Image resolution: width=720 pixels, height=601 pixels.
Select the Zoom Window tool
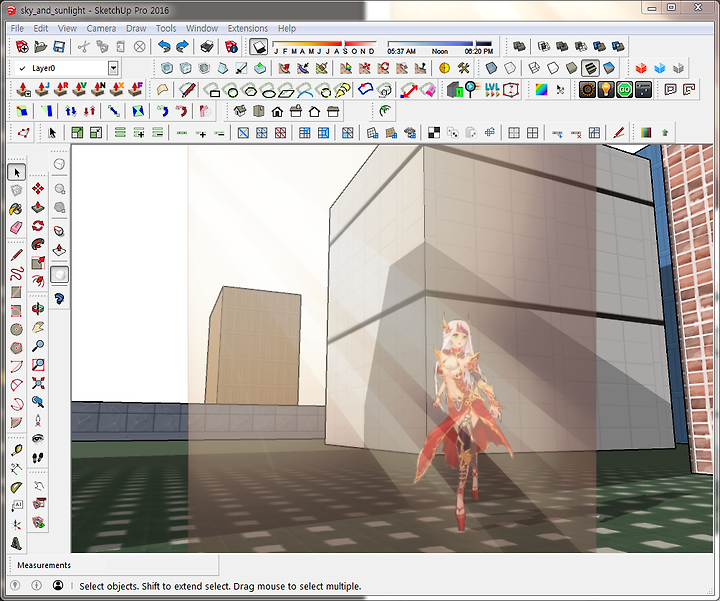pos(38,365)
